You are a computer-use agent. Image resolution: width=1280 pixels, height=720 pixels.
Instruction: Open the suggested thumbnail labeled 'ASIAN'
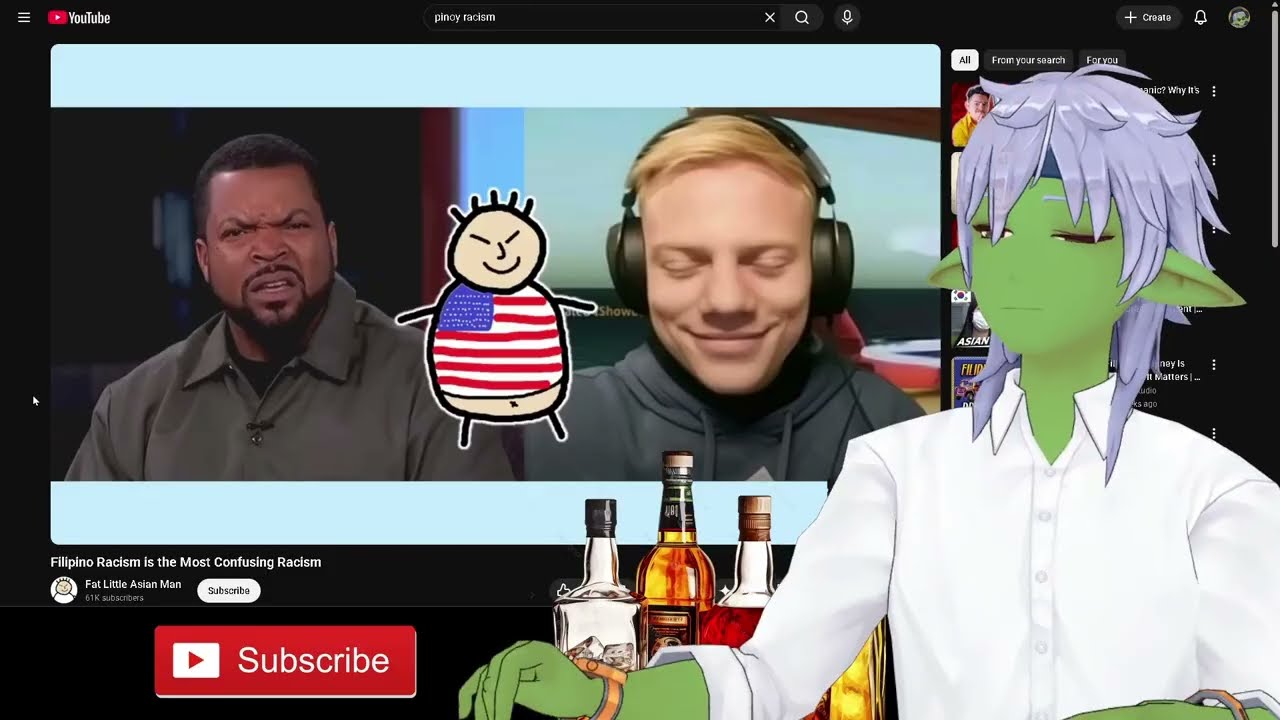(968, 320)
